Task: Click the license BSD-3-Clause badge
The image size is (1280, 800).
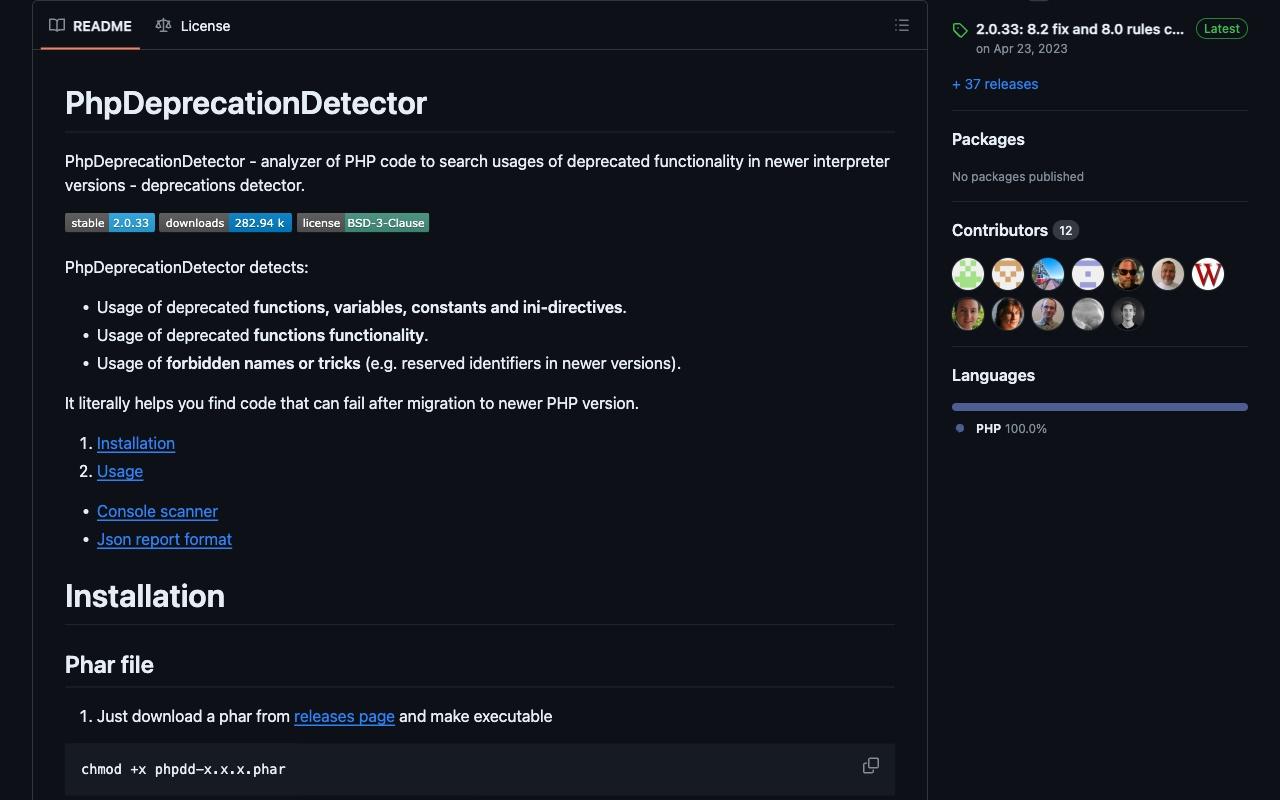Action: (363, 223)
